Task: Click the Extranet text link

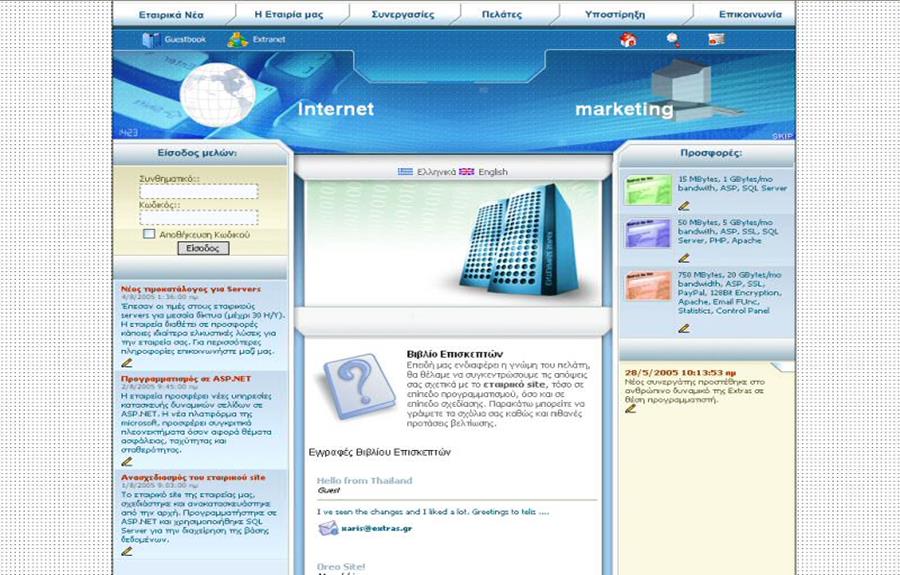Action: point(269,40)
